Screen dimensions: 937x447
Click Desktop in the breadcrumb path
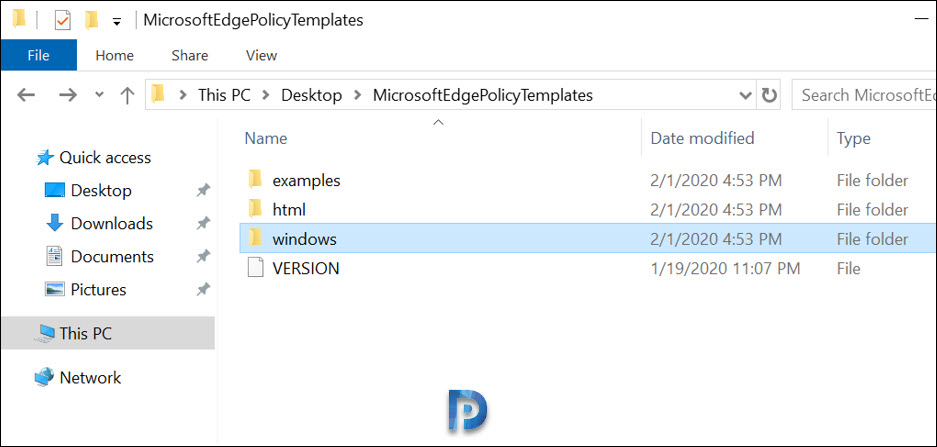[311, 95]
